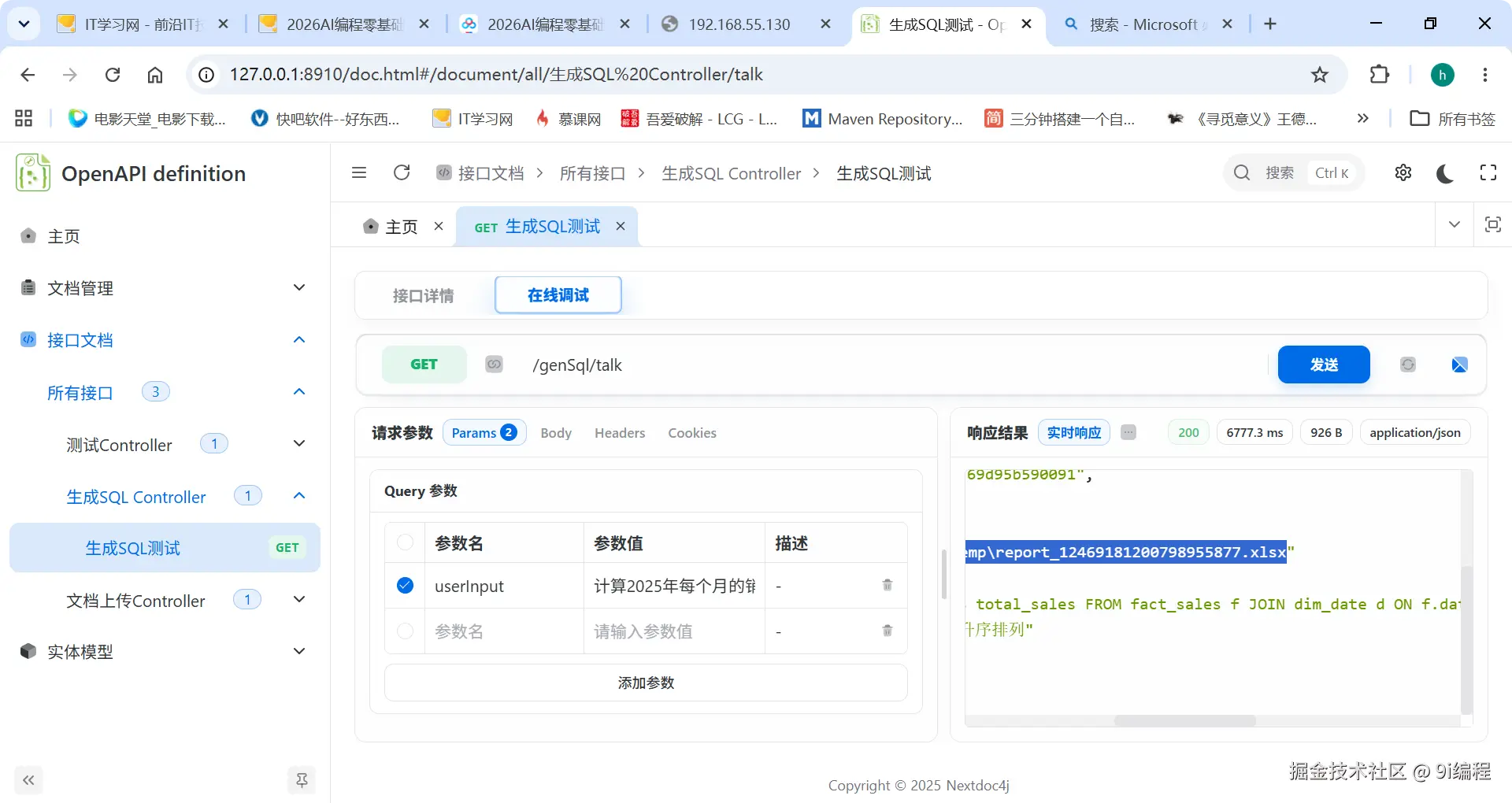Uncheck the userInput parameter checkbox
1512x803 pixels.
click(405, 585)
